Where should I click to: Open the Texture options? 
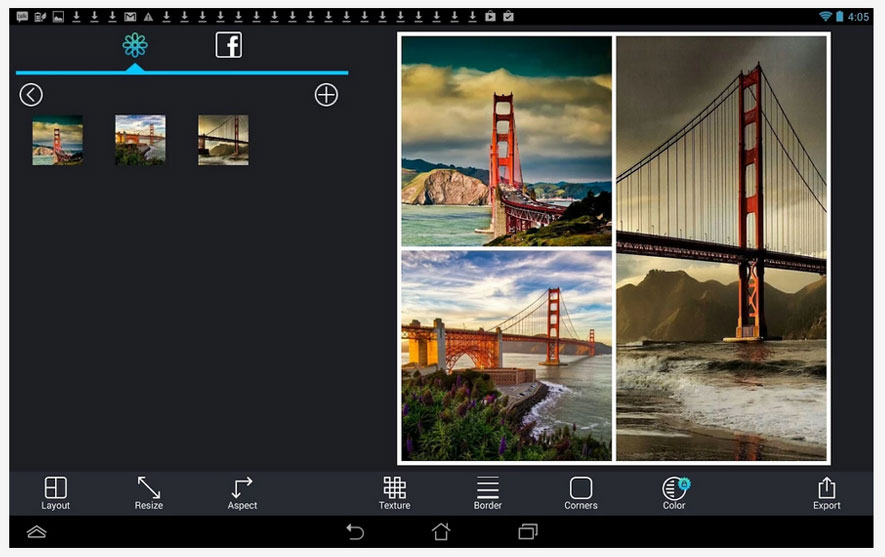(x=395, y=493)
